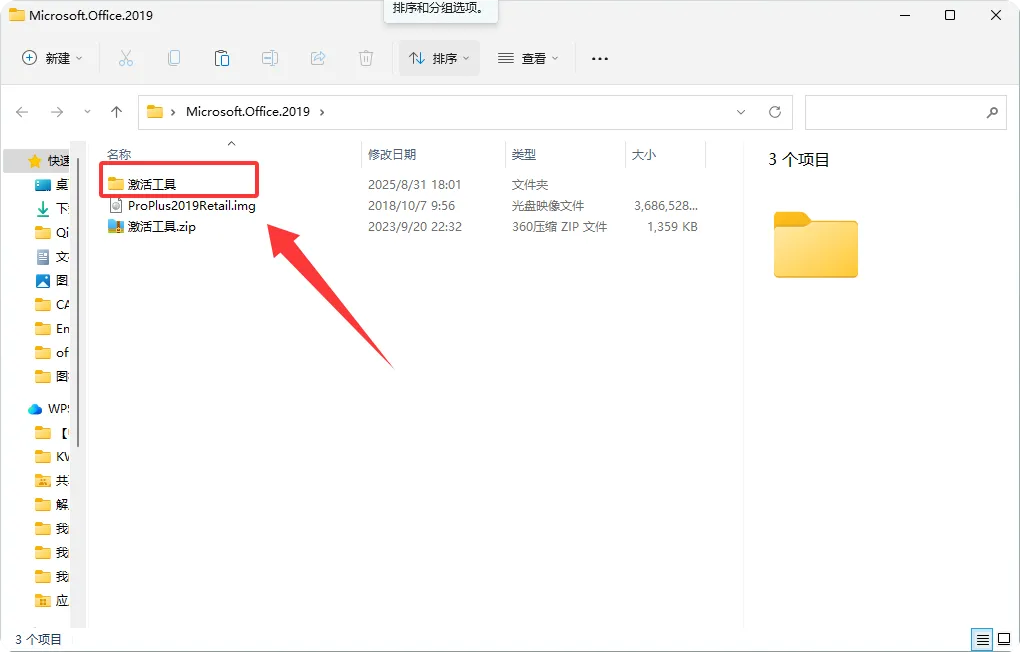Go up one folder level
This screenshot has height=652, width=1020.
point(116,112)
